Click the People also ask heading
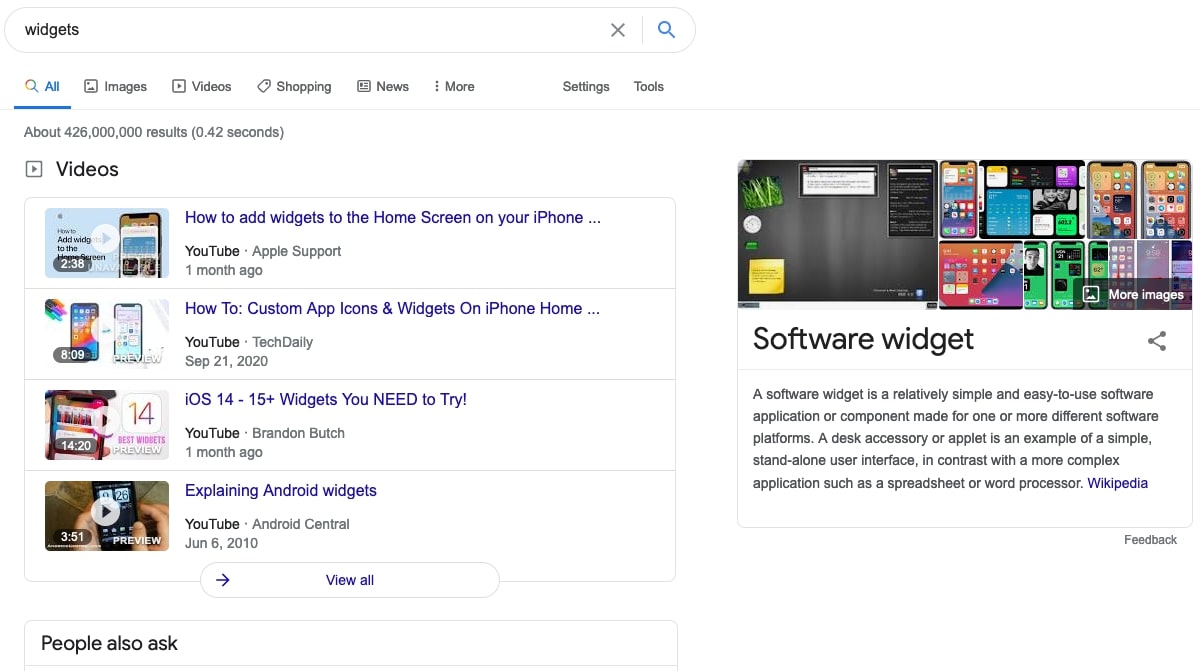This screenshot has height=671, width=1200. [110, 643]
